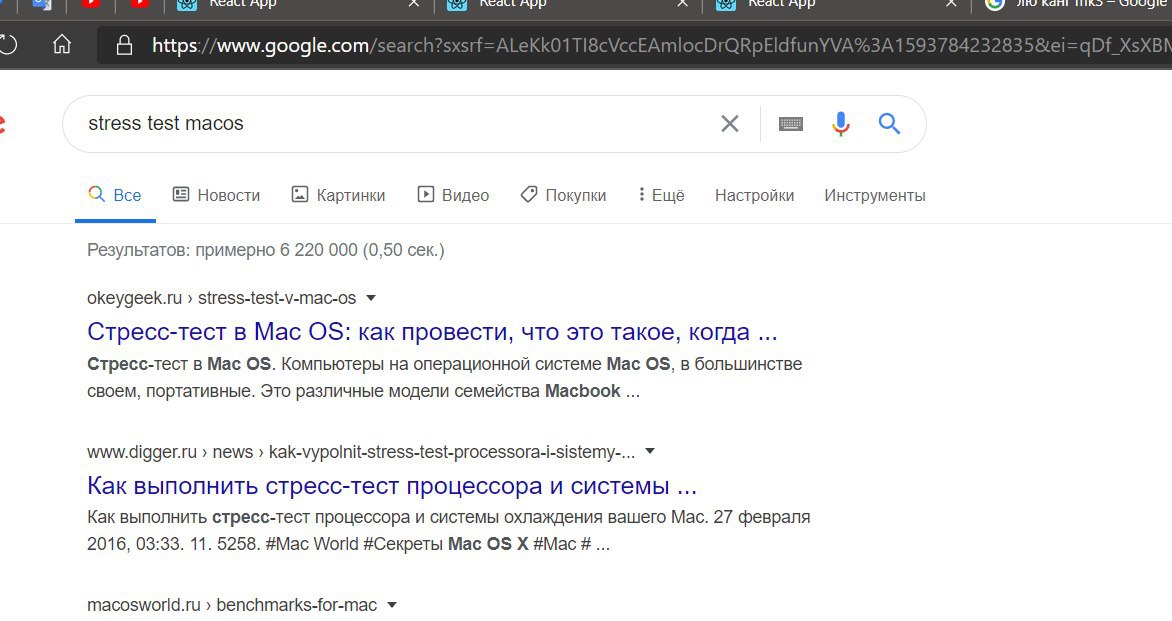Submit search with magnifier icon
Screen dimensions: 1172x621
coord(889,123)
